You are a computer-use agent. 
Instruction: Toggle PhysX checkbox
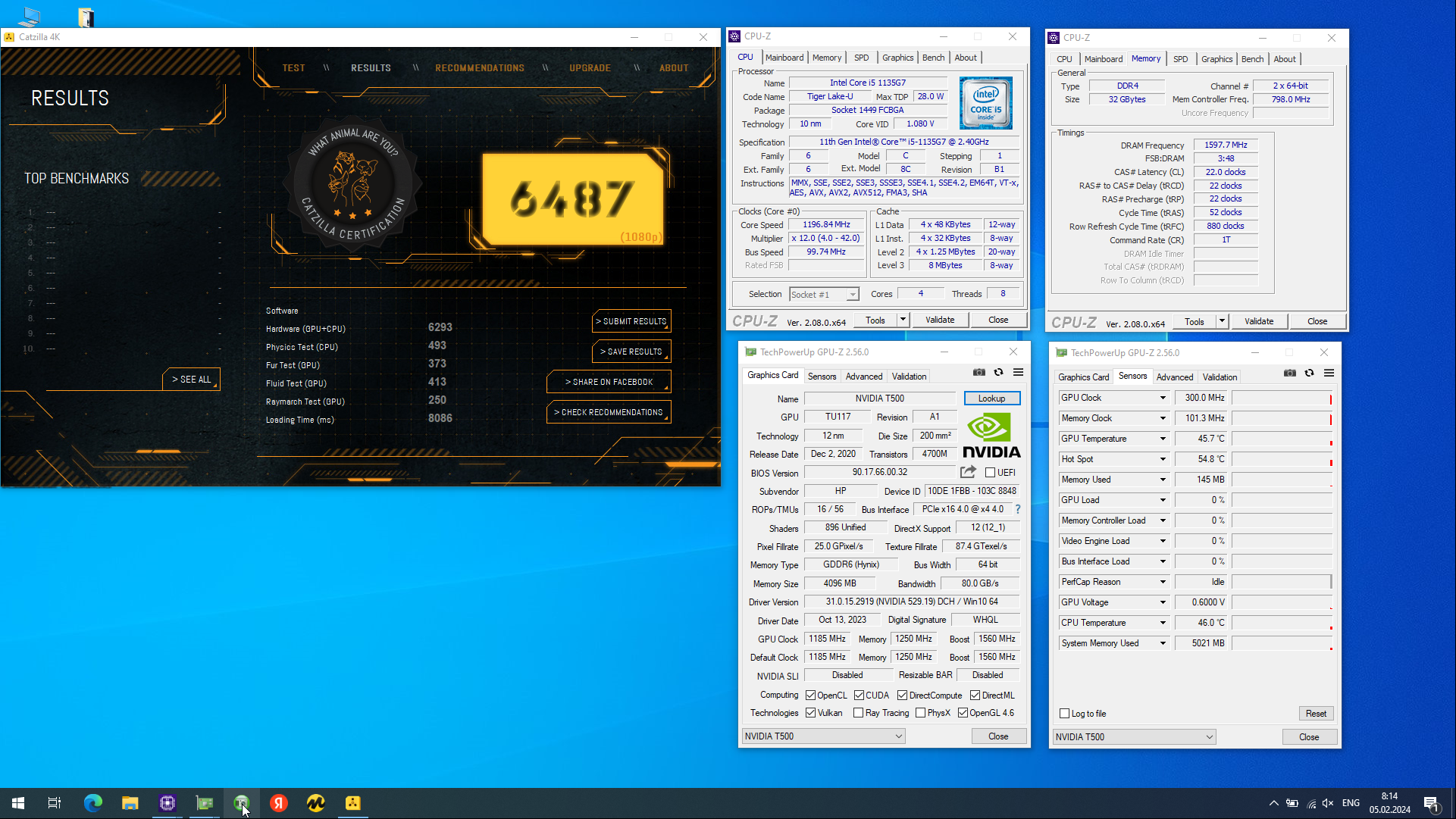[920, 713]
